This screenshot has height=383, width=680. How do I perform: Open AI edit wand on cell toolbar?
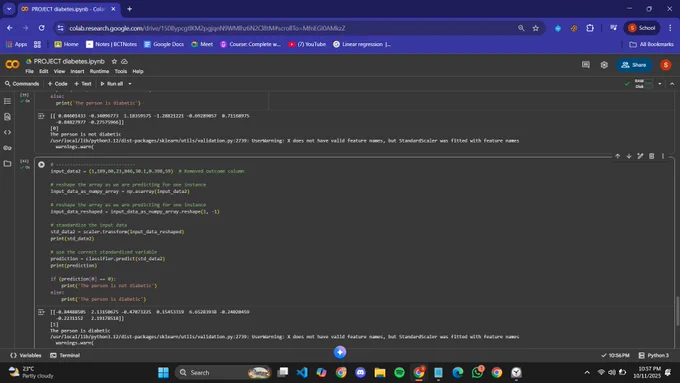coord(640,156)
